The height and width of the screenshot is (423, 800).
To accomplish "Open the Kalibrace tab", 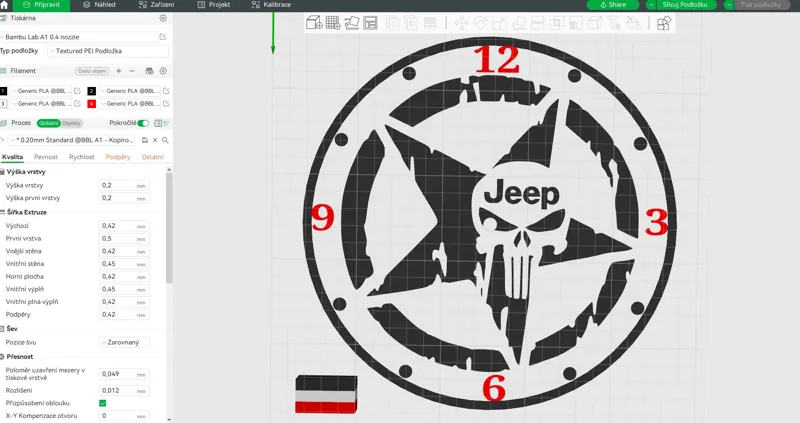I will [x=271, y=5].
